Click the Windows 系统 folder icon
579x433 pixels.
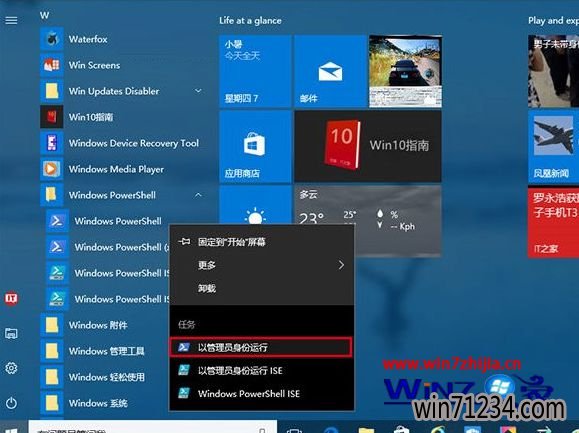[x=52, y=403]
